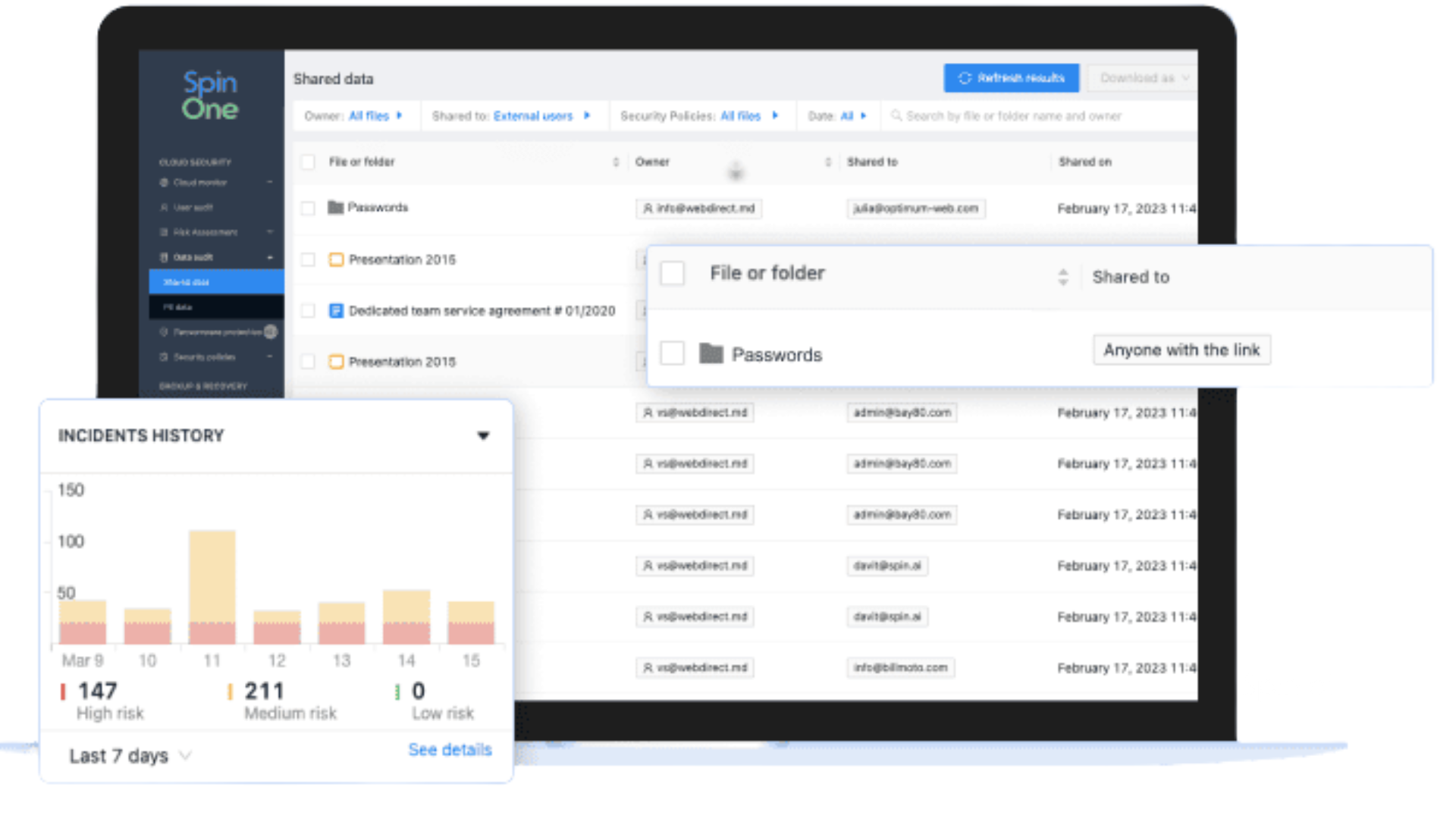Toggle the select-all checkbox in popup header
1456x819 pixels.
point(673,273)
